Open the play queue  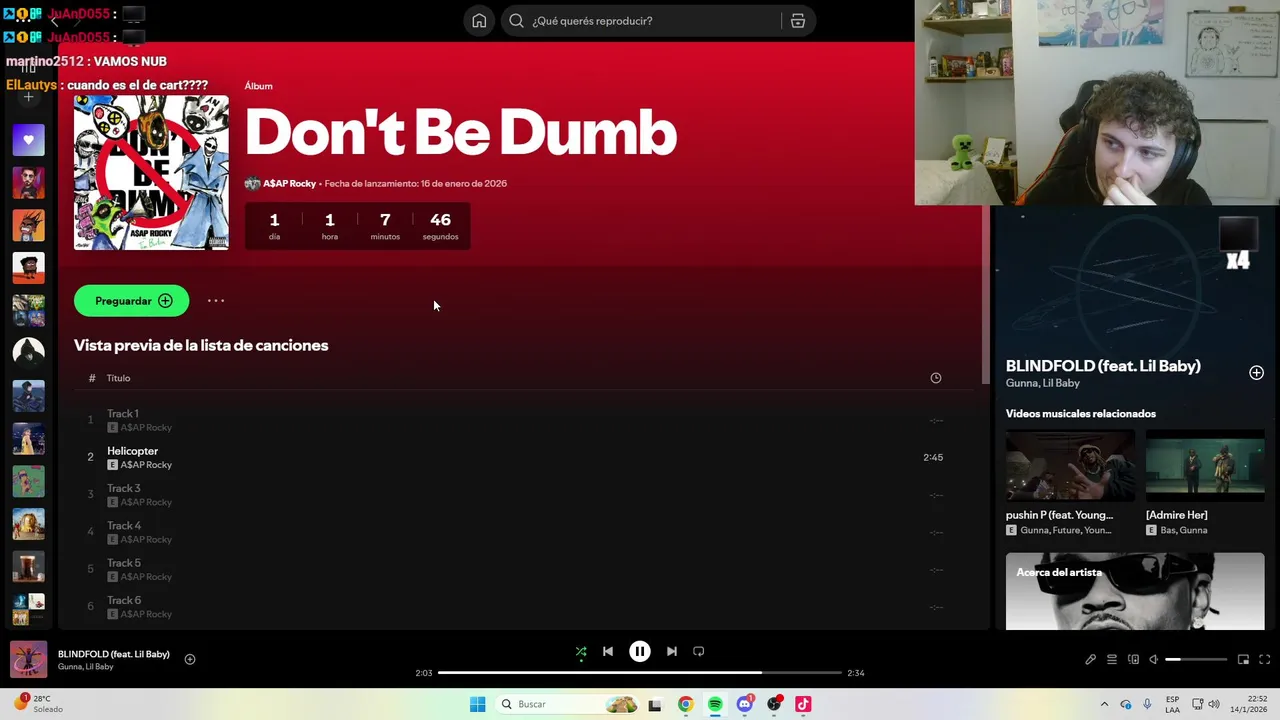pyautogui.click(x=1112, y=659)
